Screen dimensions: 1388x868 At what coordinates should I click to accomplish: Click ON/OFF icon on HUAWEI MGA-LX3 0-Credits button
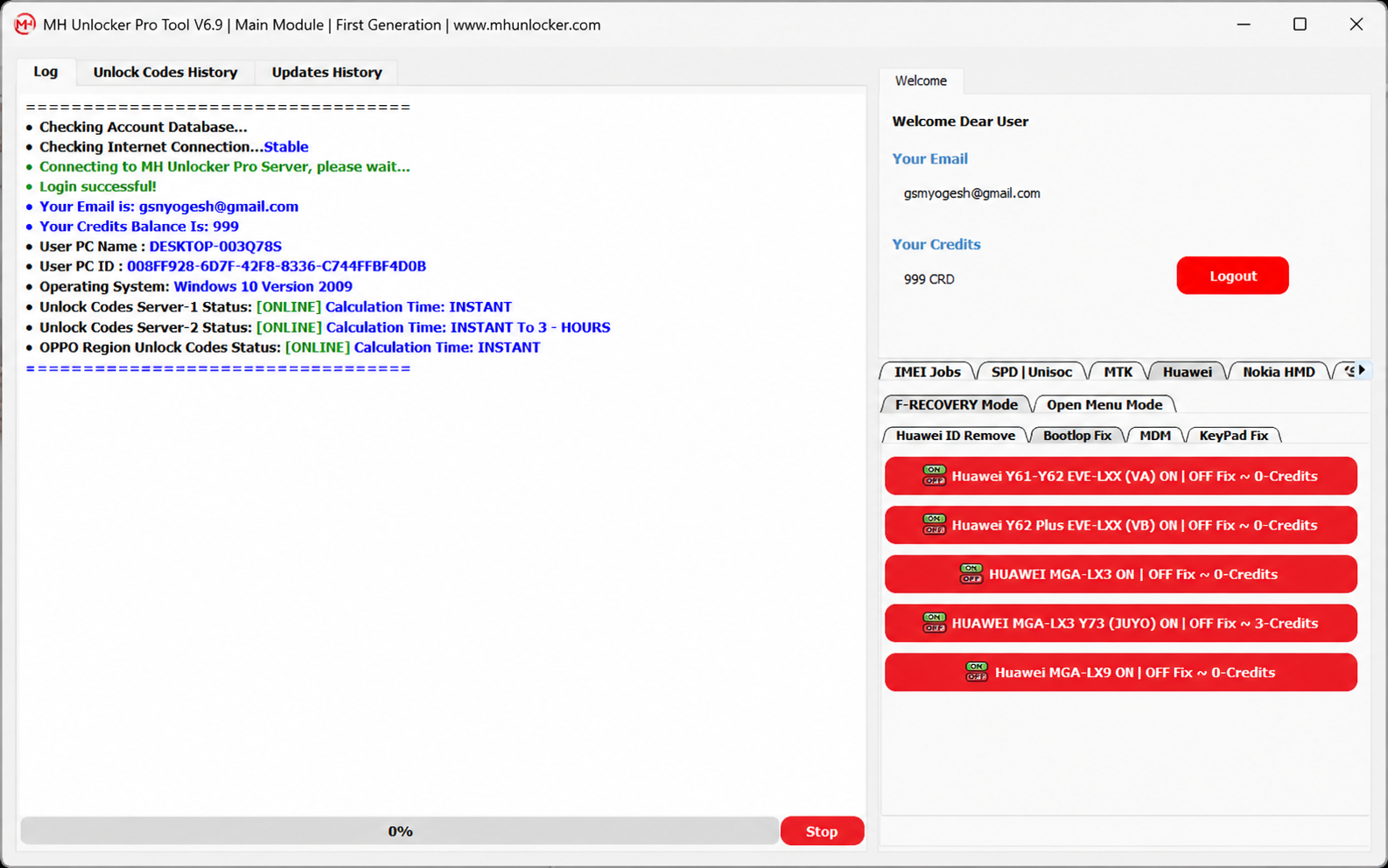point(971,574)
